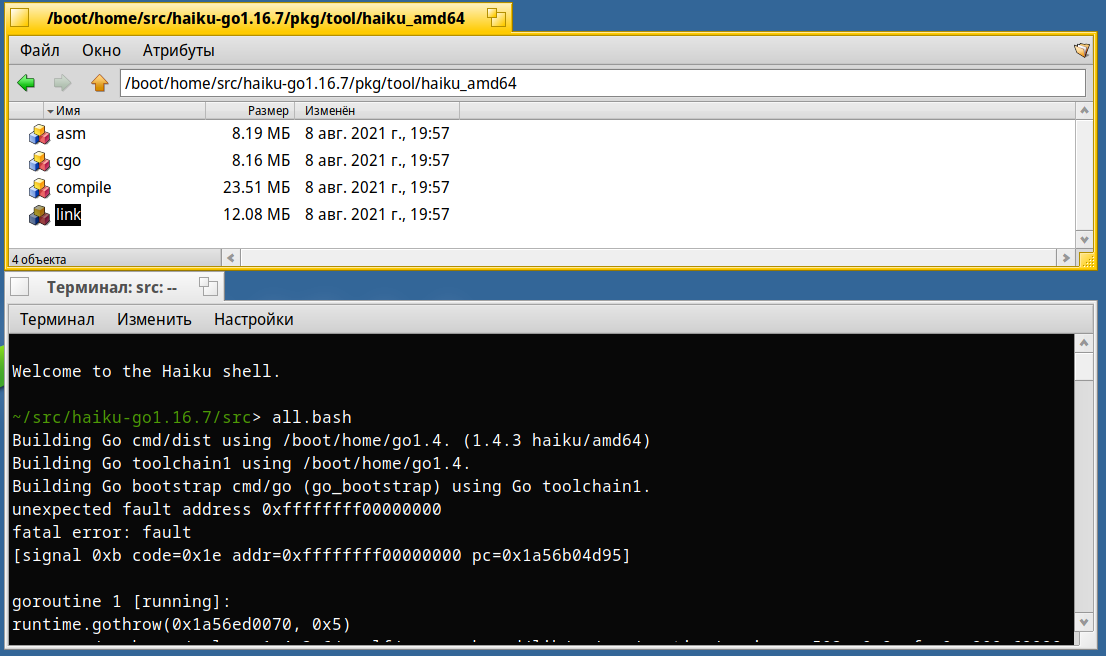Click the Tracker status icon in menu bar
The image size is (1106, 656).
click(1081, 50)
